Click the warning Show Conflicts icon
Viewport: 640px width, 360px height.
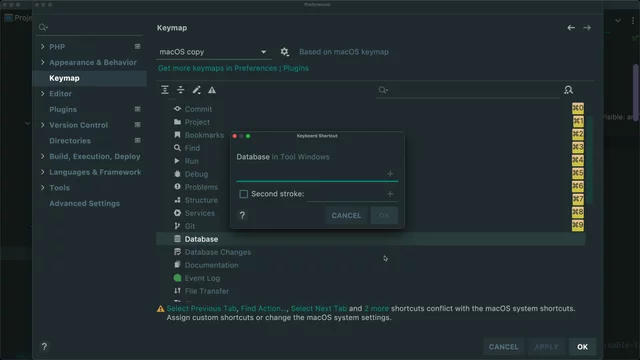coord(212,90)
